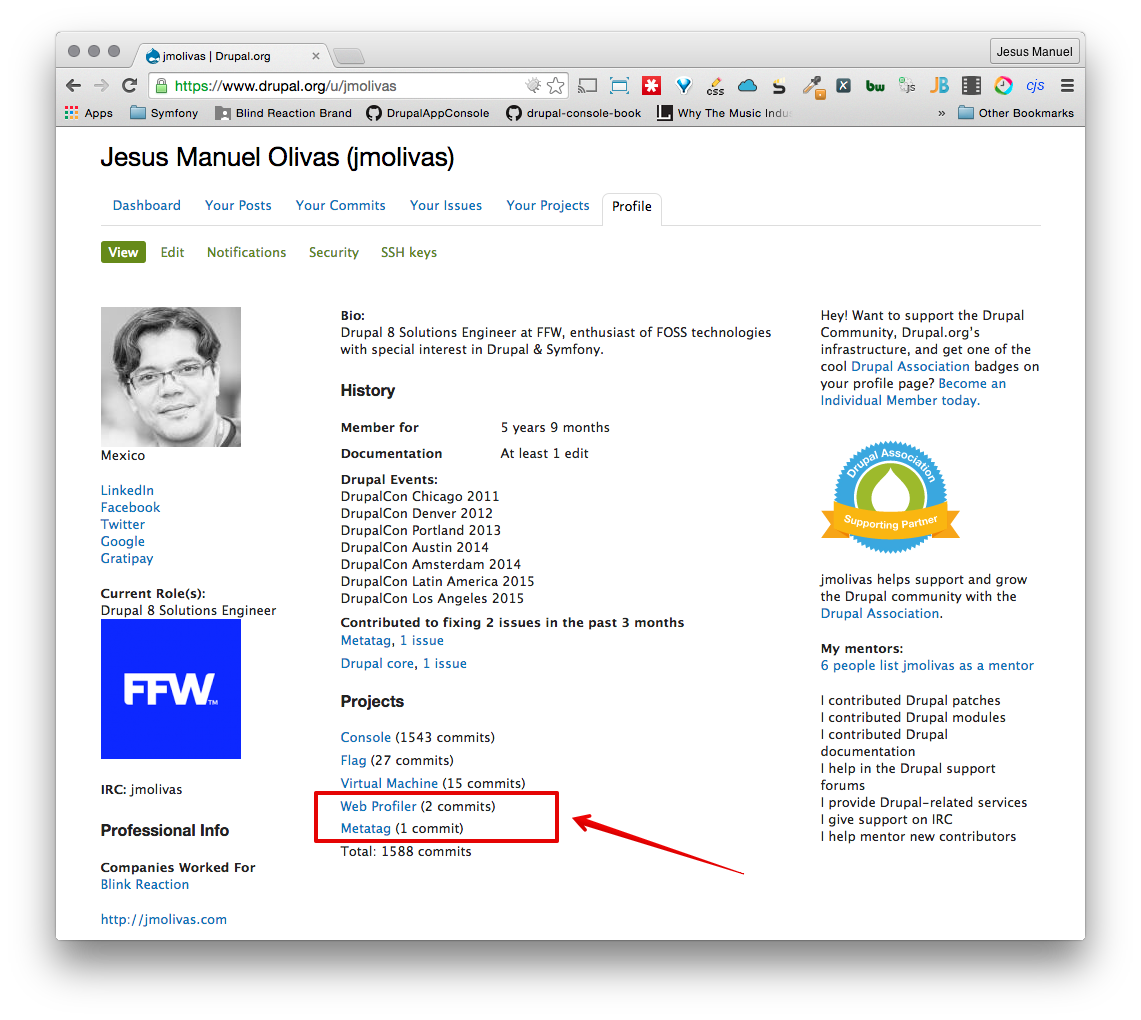Viewport: 1141px width, 1020px height.
Task: Click the HTTPS padlock in the address bar
Action: (x=161, y=86)
